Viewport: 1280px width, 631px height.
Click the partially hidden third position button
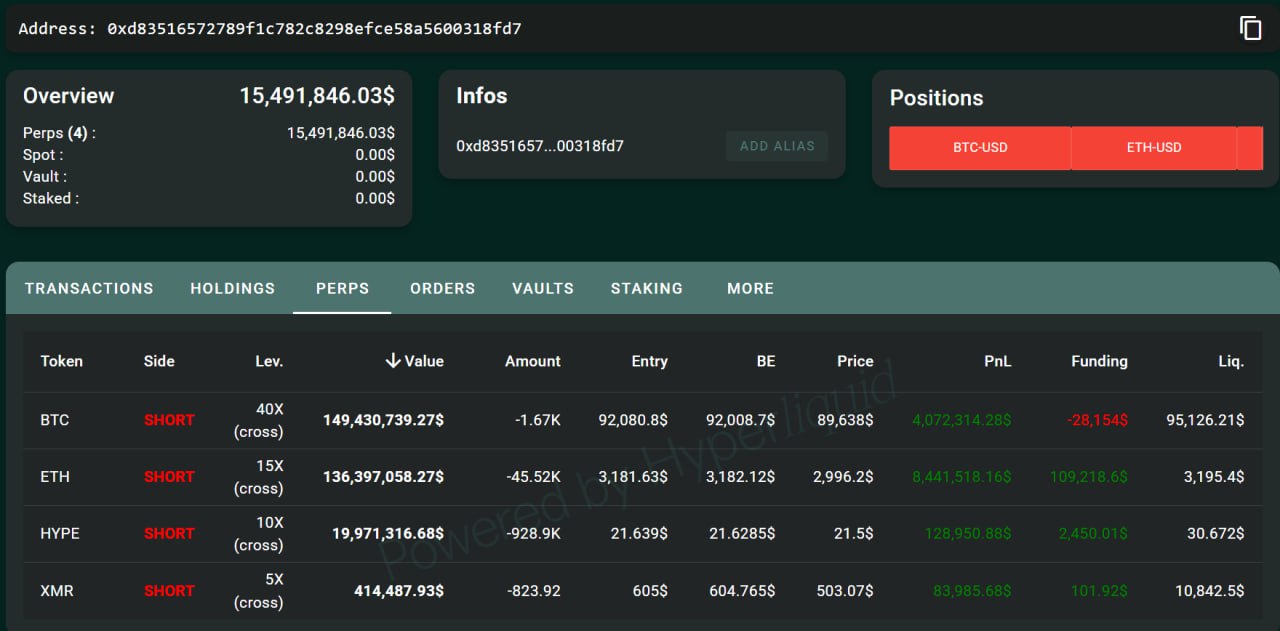1250,148
